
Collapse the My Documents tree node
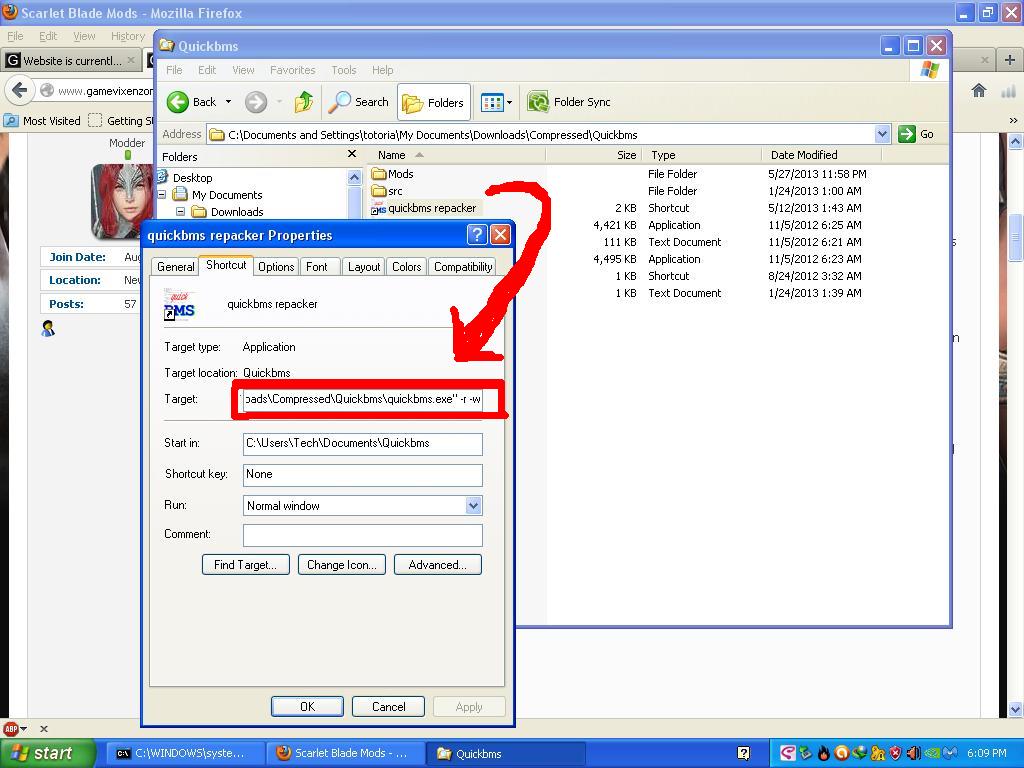[x=163, y=195]
